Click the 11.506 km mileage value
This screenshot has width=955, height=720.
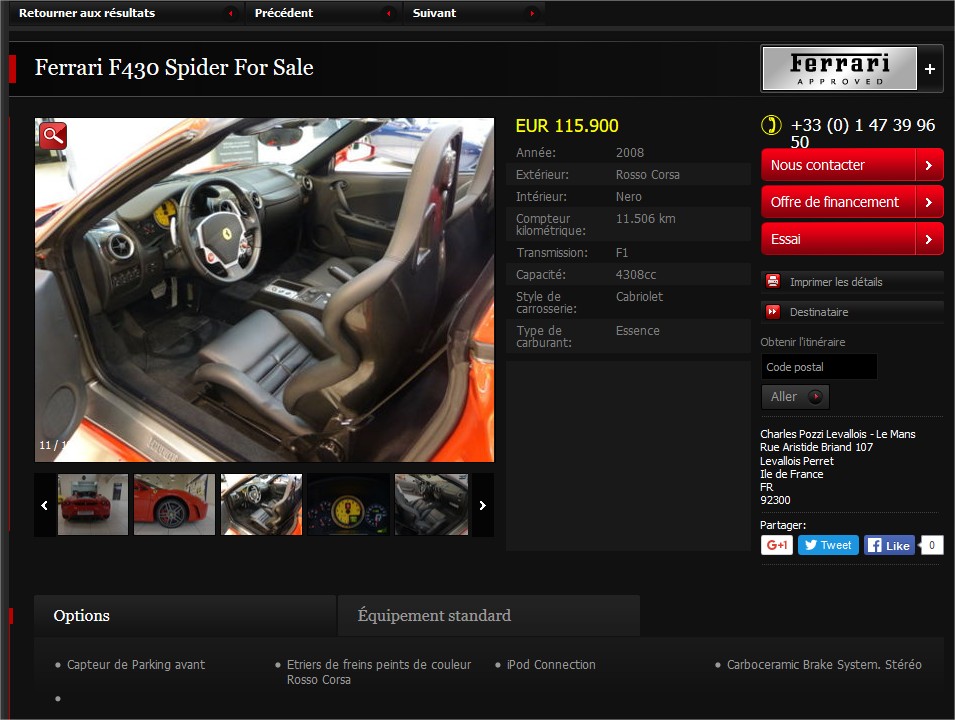[646, 219]
